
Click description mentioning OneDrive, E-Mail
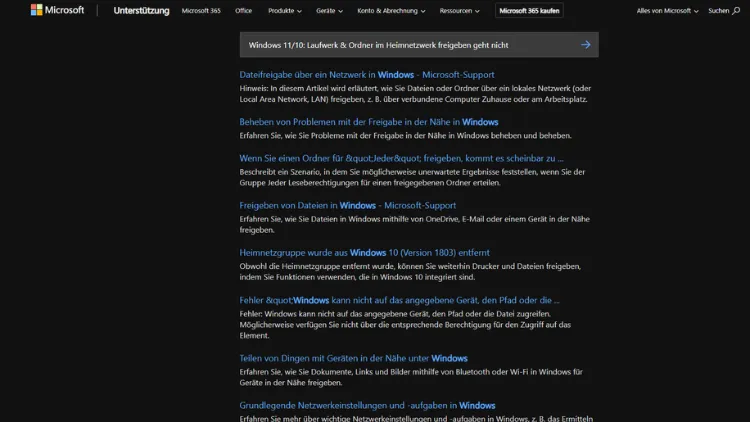pyautogui.click(x=415, y=224)
